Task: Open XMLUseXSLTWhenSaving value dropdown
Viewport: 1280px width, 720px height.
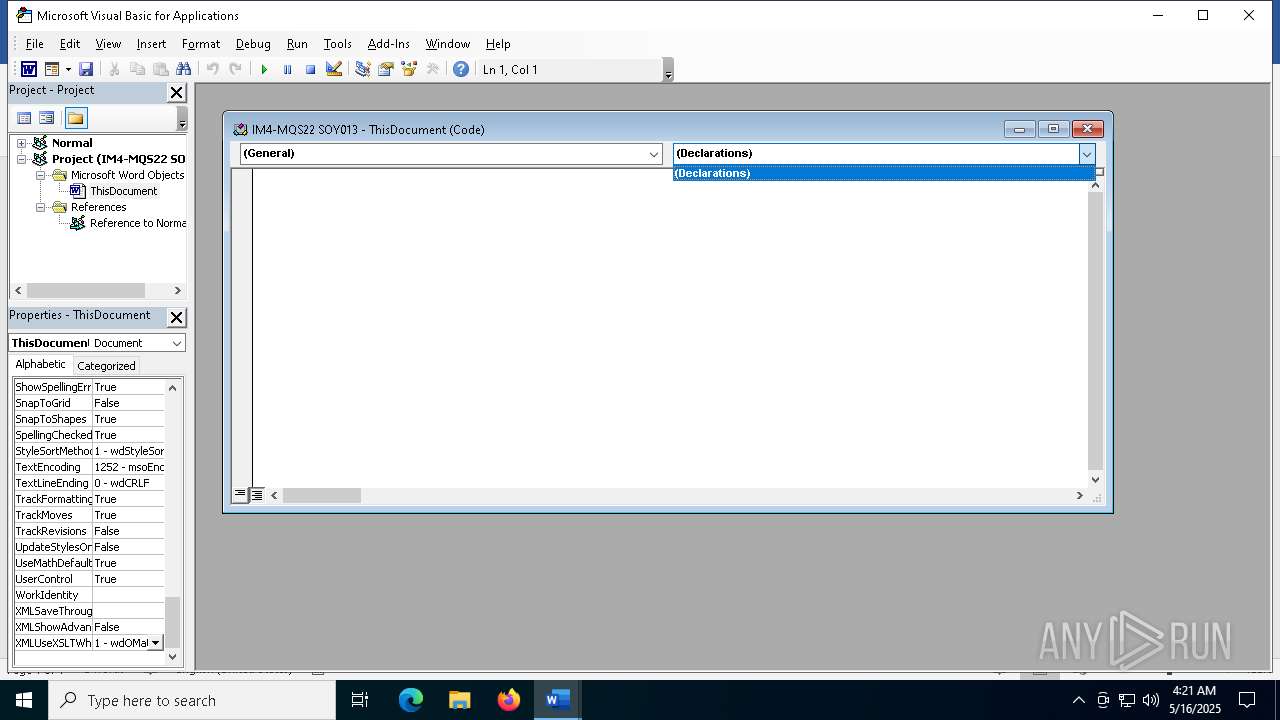Action: 155,643
